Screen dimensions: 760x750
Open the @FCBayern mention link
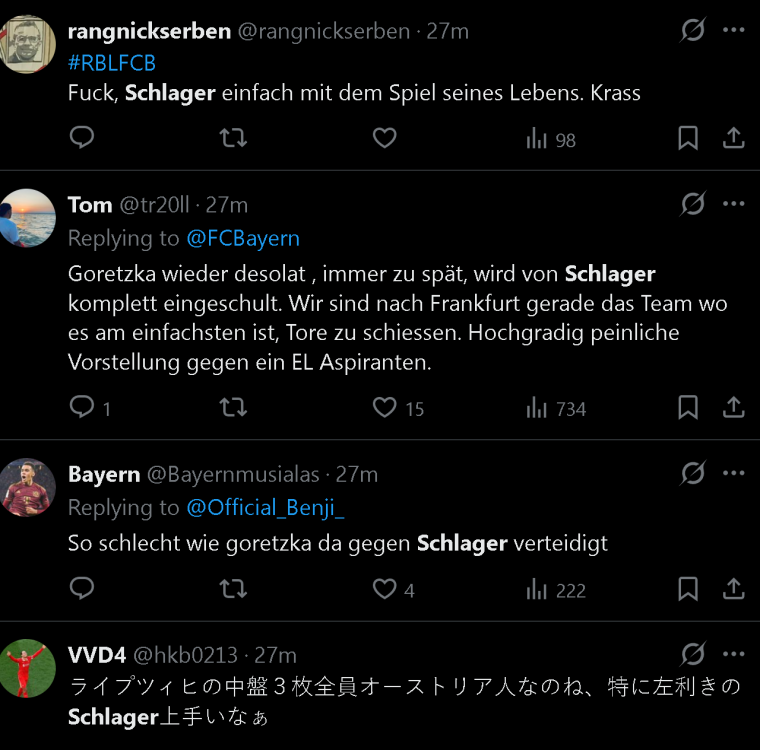pos(243,238)
